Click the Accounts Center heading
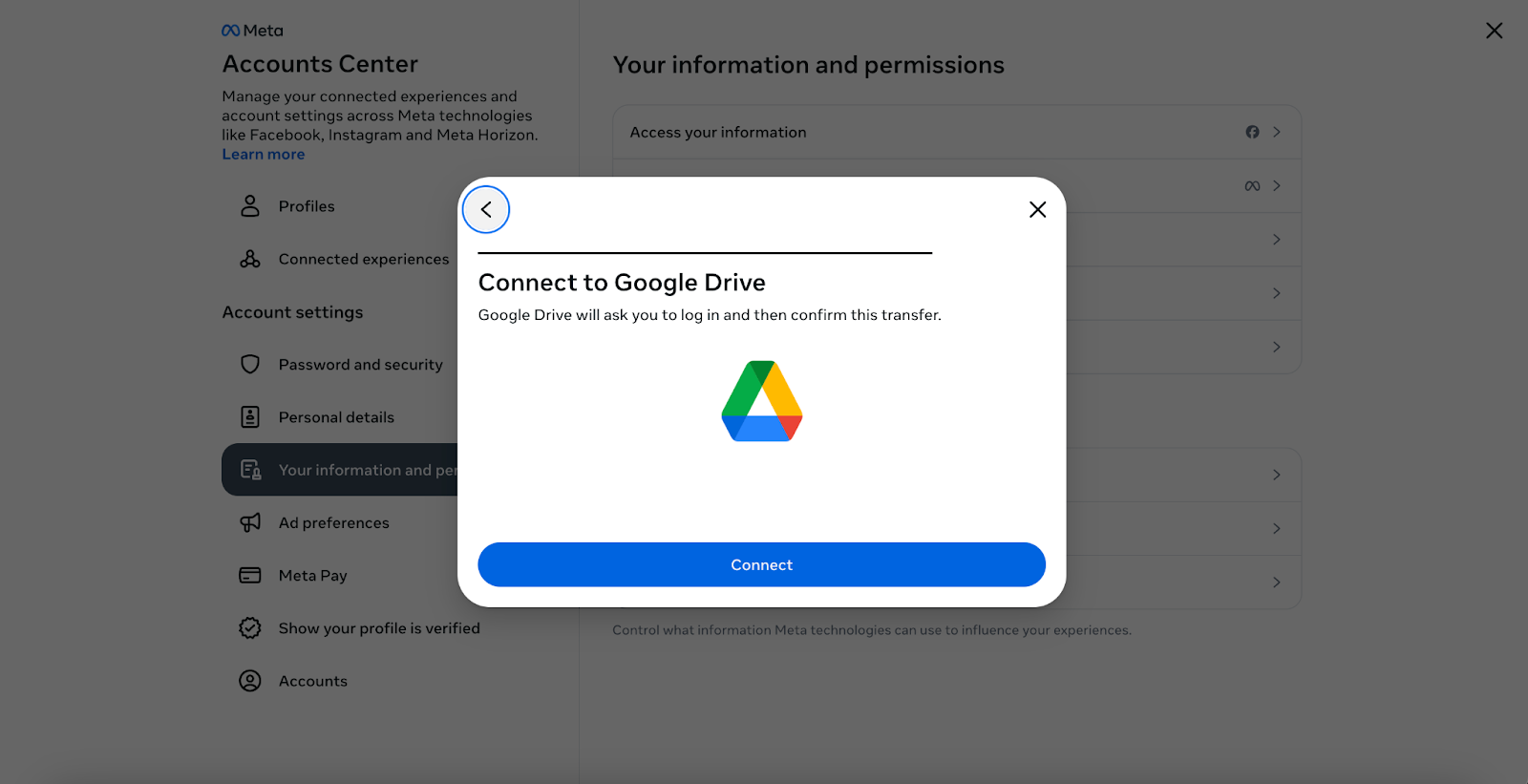This screenshot has width=1528, height=784. pos(320,64)
